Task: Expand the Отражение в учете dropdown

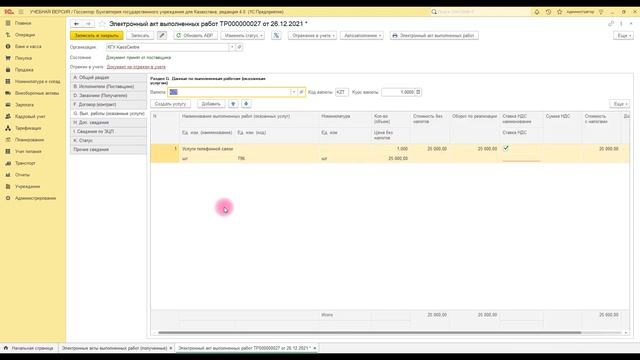Action: pyautogui.click(x=312, y=36)
